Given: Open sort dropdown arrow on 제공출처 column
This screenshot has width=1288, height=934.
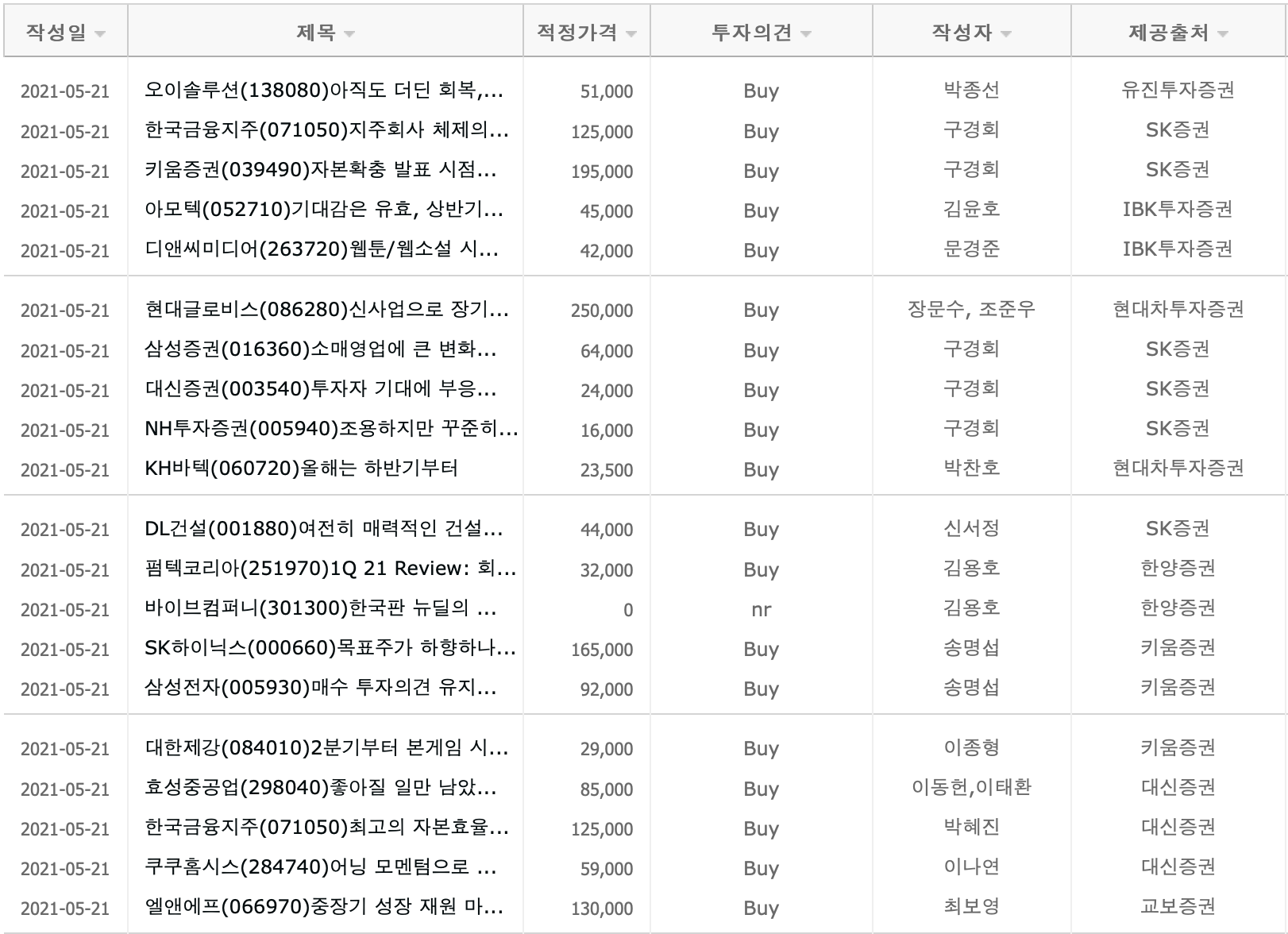Looking at the screenshot, I should coord(1222,34).
